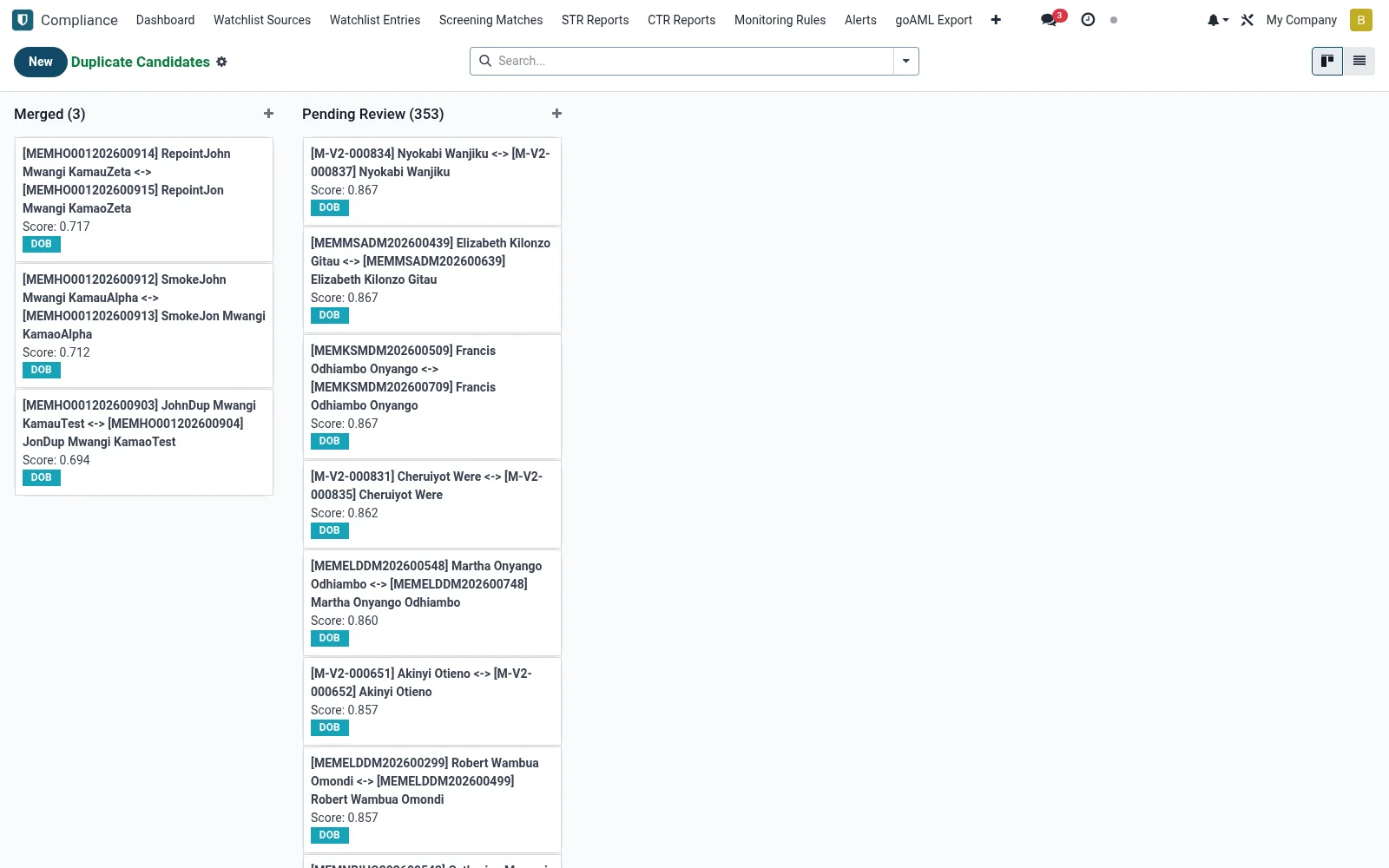
Task: Open the conversations messages icon
Action: tap(1050, 20)
